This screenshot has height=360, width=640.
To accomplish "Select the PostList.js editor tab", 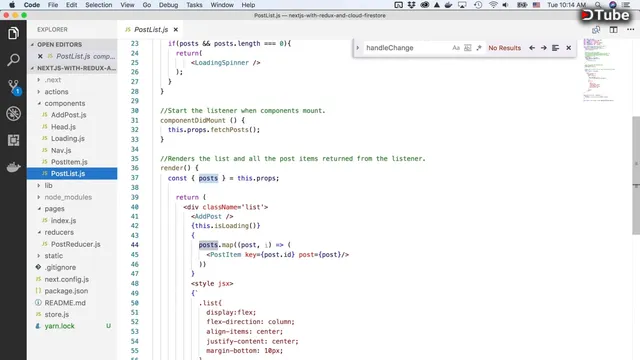I will 151,30.
